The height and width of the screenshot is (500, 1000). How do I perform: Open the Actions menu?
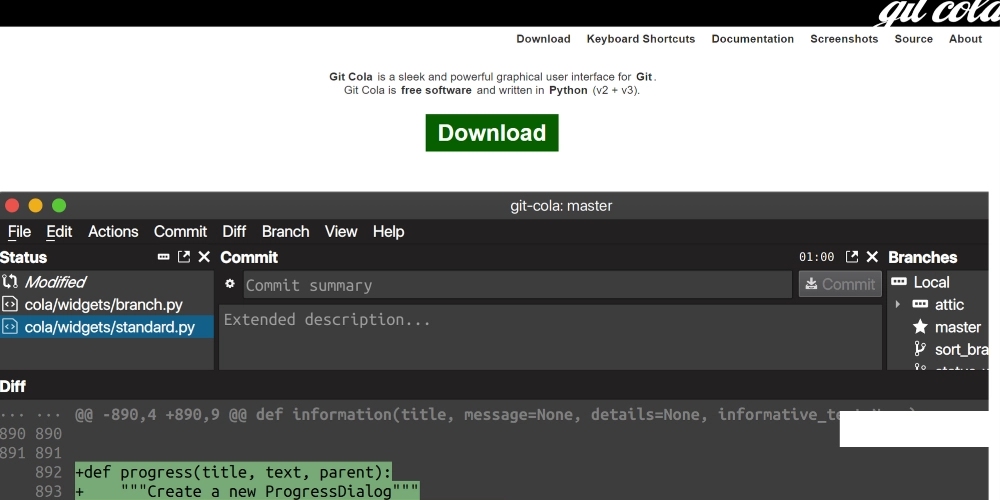[113, 231]
